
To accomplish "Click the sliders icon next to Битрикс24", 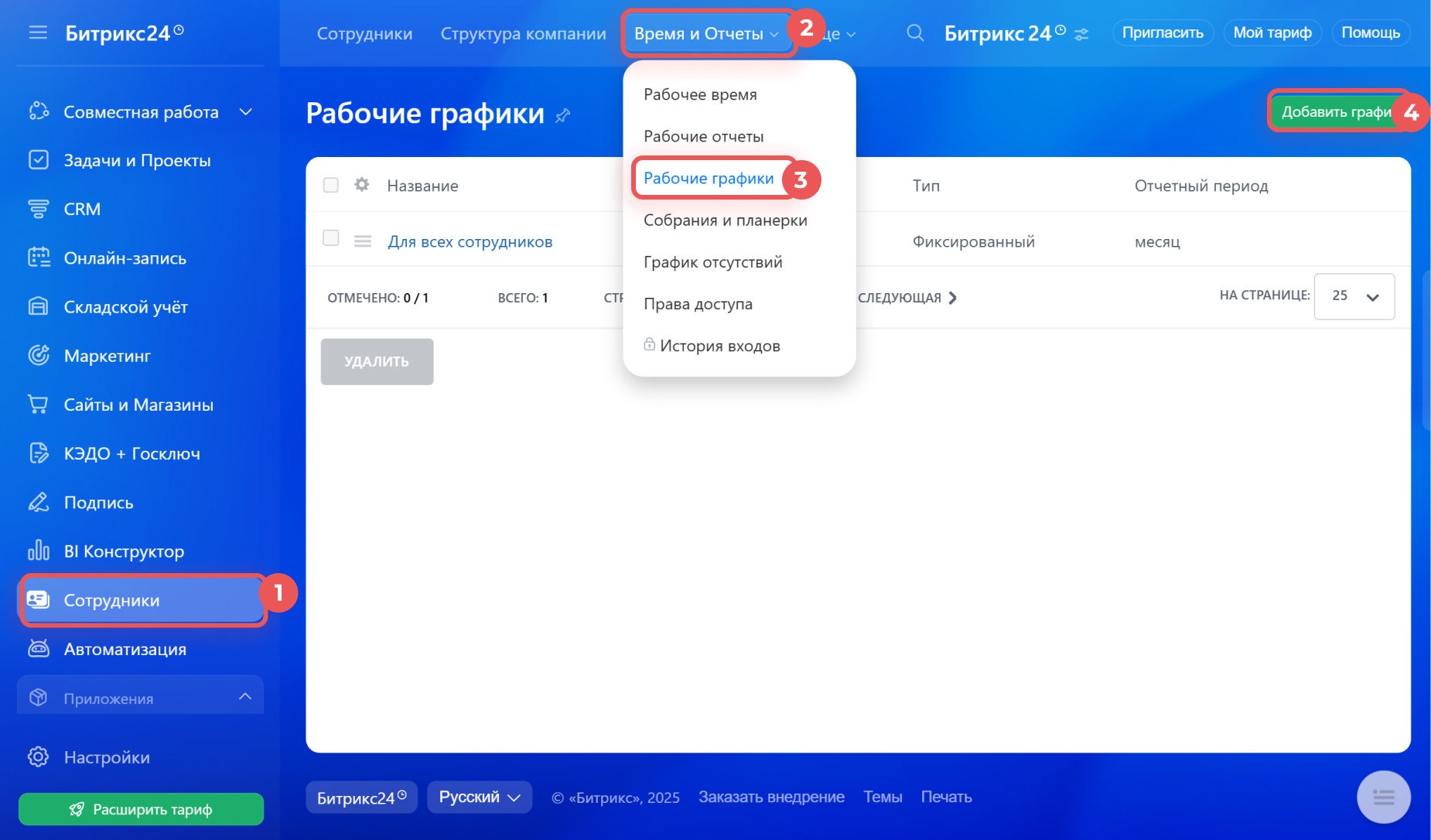I will 1081,34.
